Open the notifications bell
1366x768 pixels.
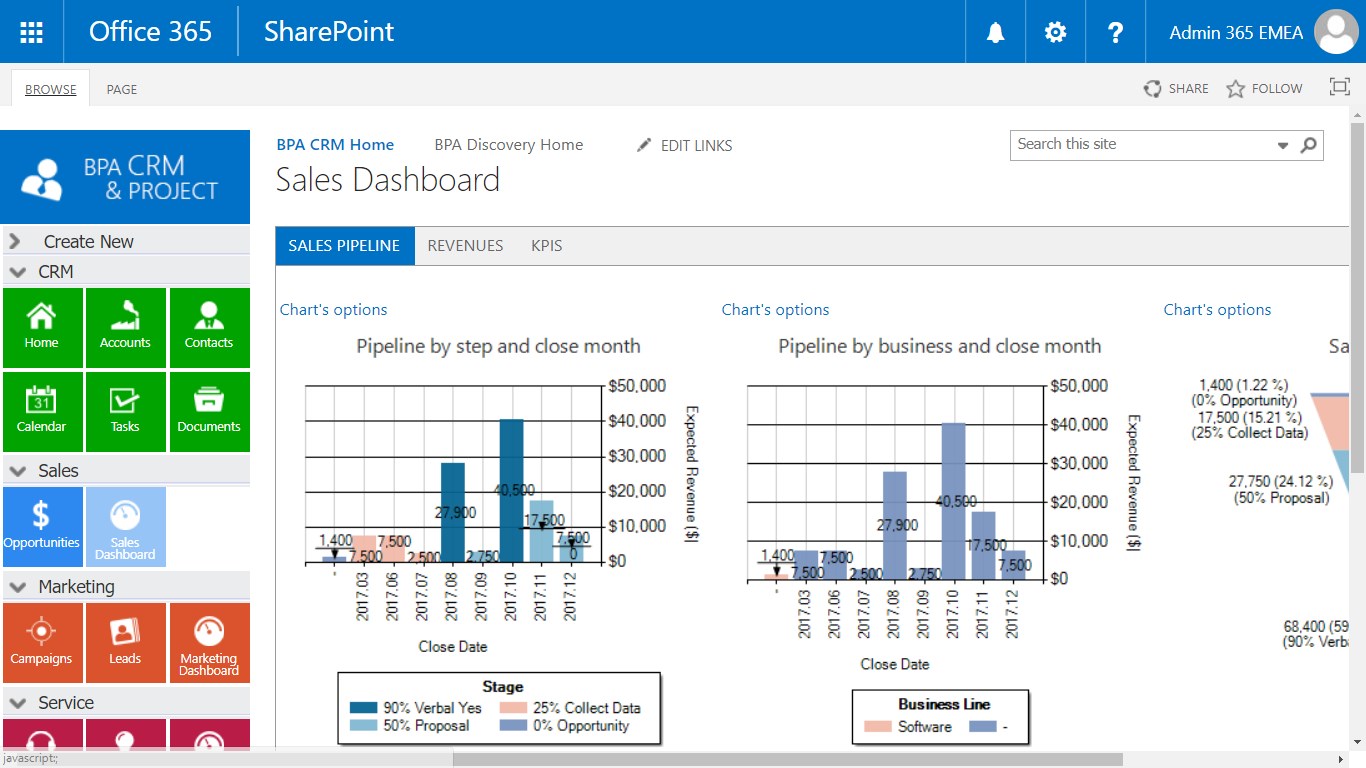(995, 32)
